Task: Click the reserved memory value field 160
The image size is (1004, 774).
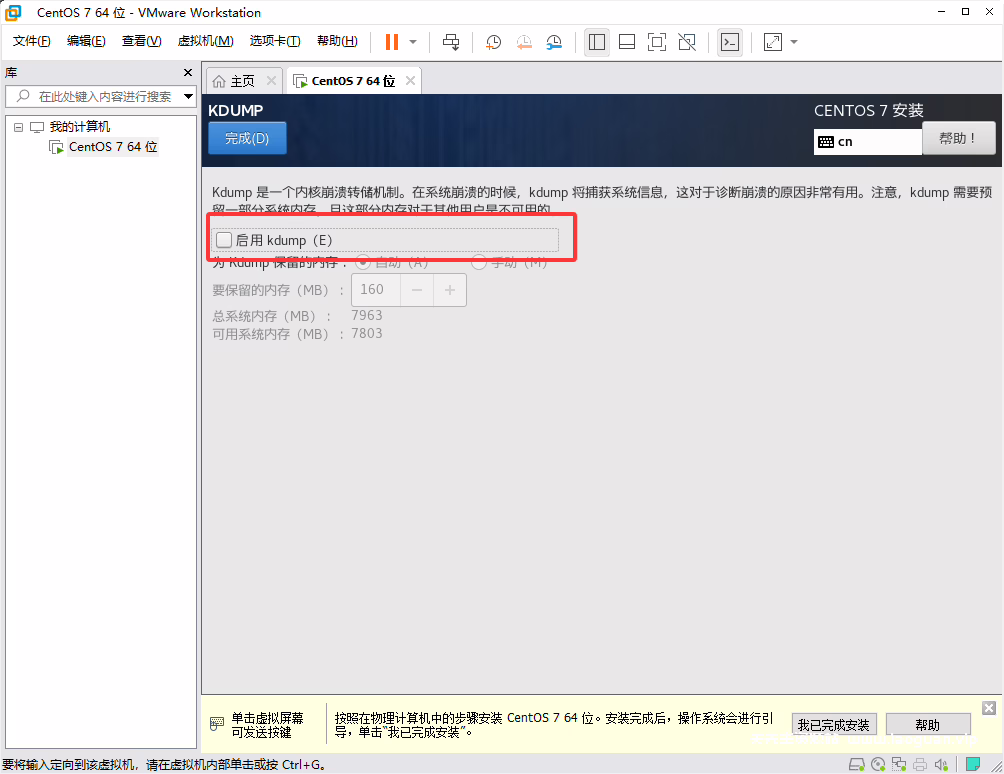Action: (376, 290)
